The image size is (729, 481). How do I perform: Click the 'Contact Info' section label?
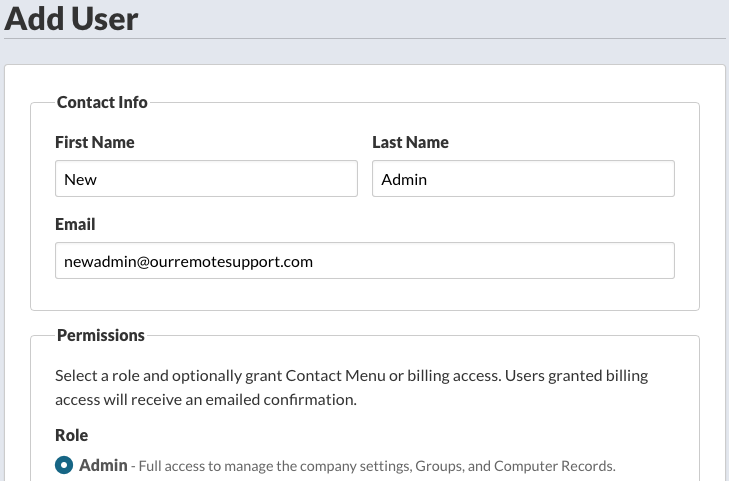click(x=102, y=102)
